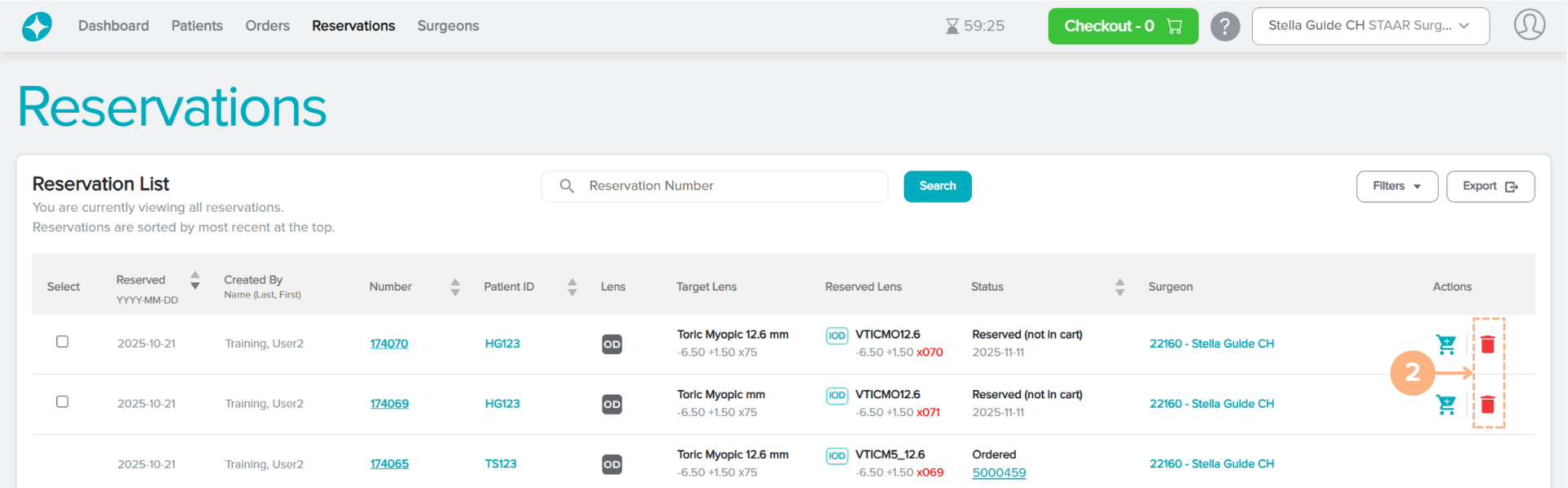Sort by the Status column arrows
Viewport: 1568px width, 488px height.
pos(1120,287)
